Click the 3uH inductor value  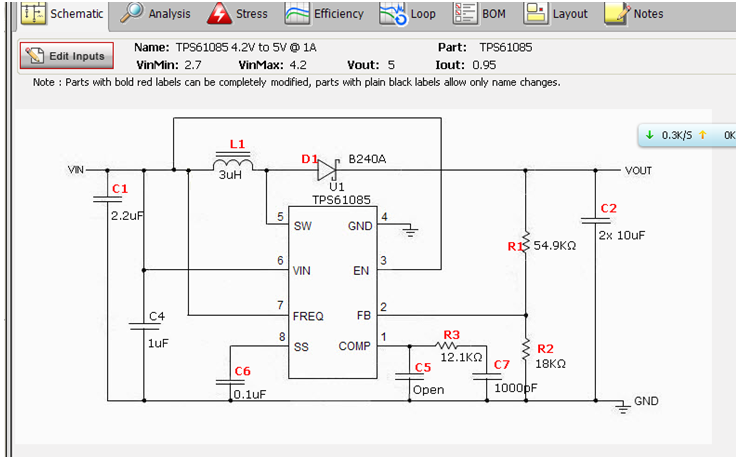pyautogui.click(x=230, y=175)
